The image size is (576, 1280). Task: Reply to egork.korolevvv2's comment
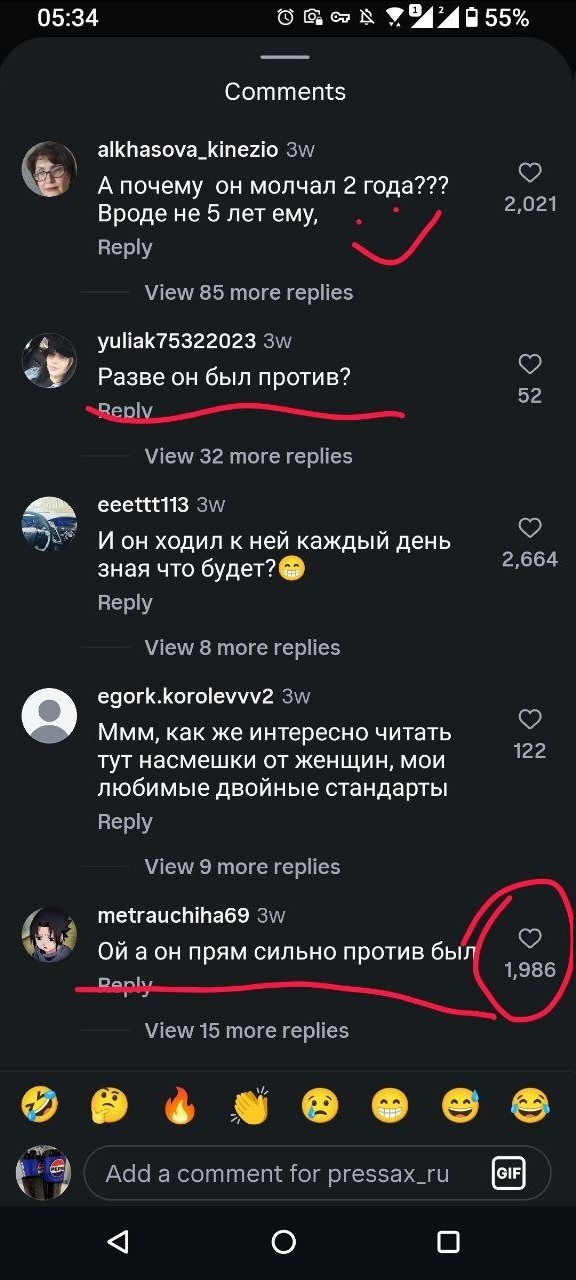click(x=125, y=822)
